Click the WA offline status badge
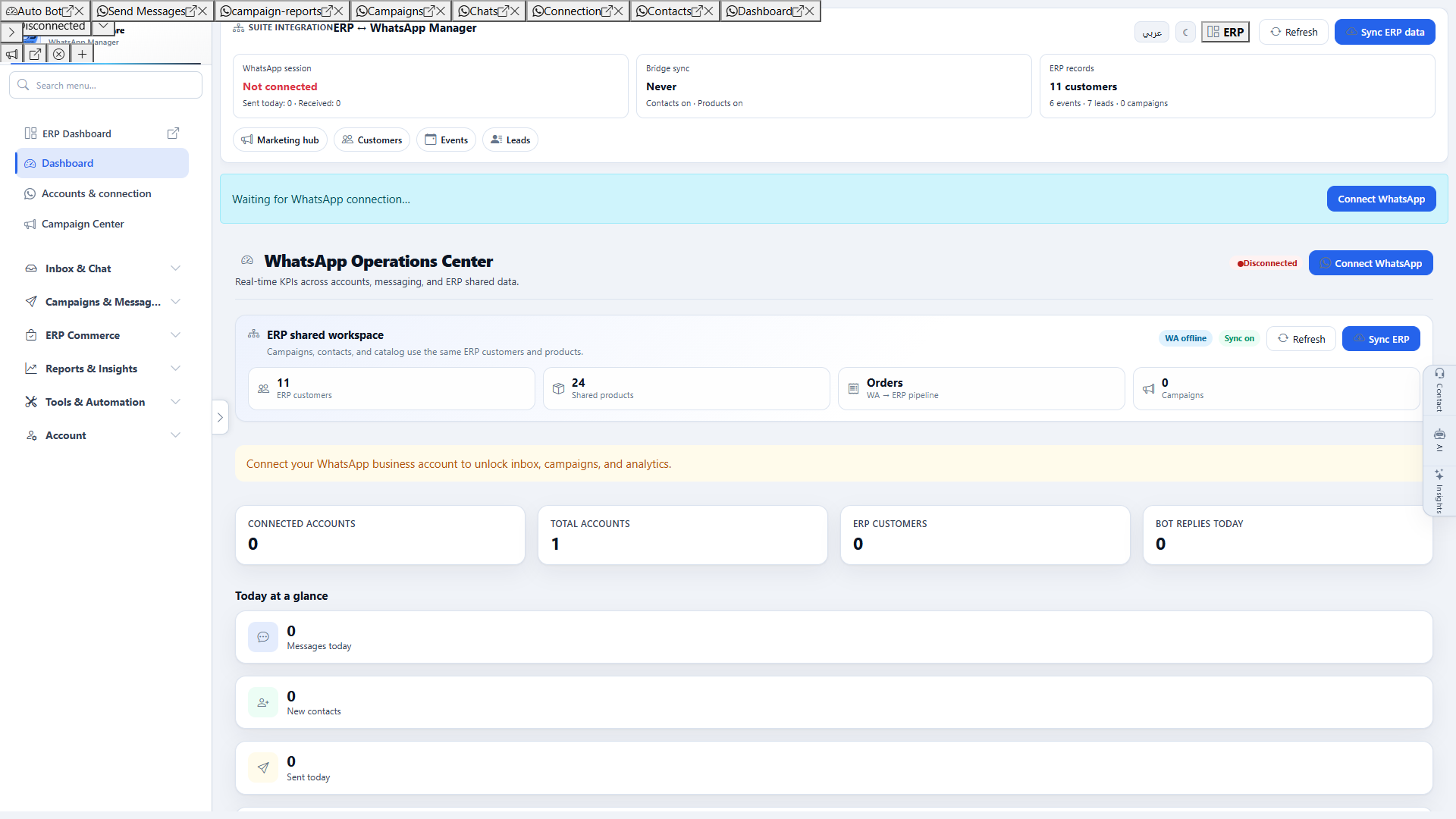 coord(1185,339)
